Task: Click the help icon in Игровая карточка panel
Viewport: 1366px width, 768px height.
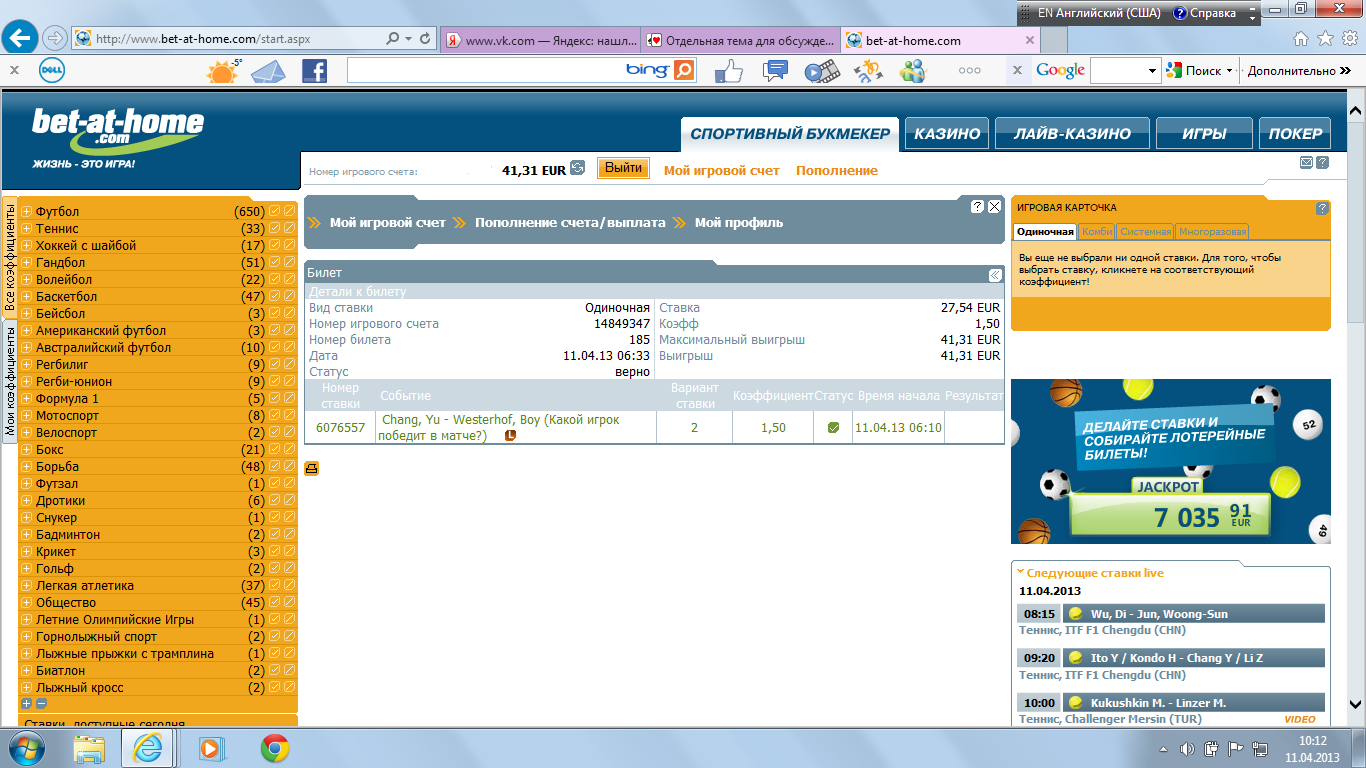Action: 1322,208
